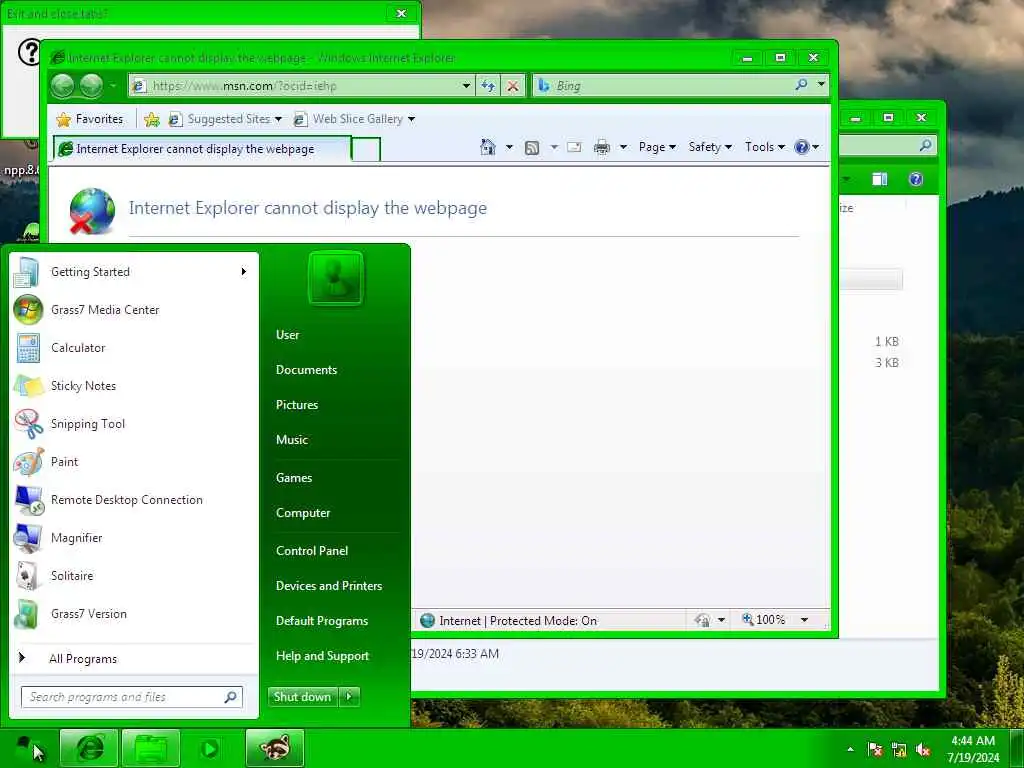Image resolution: width=1024 pixels, height=768 pixels.
Task: Click the raccoon app taskbar icon
Action: [275, 748]
